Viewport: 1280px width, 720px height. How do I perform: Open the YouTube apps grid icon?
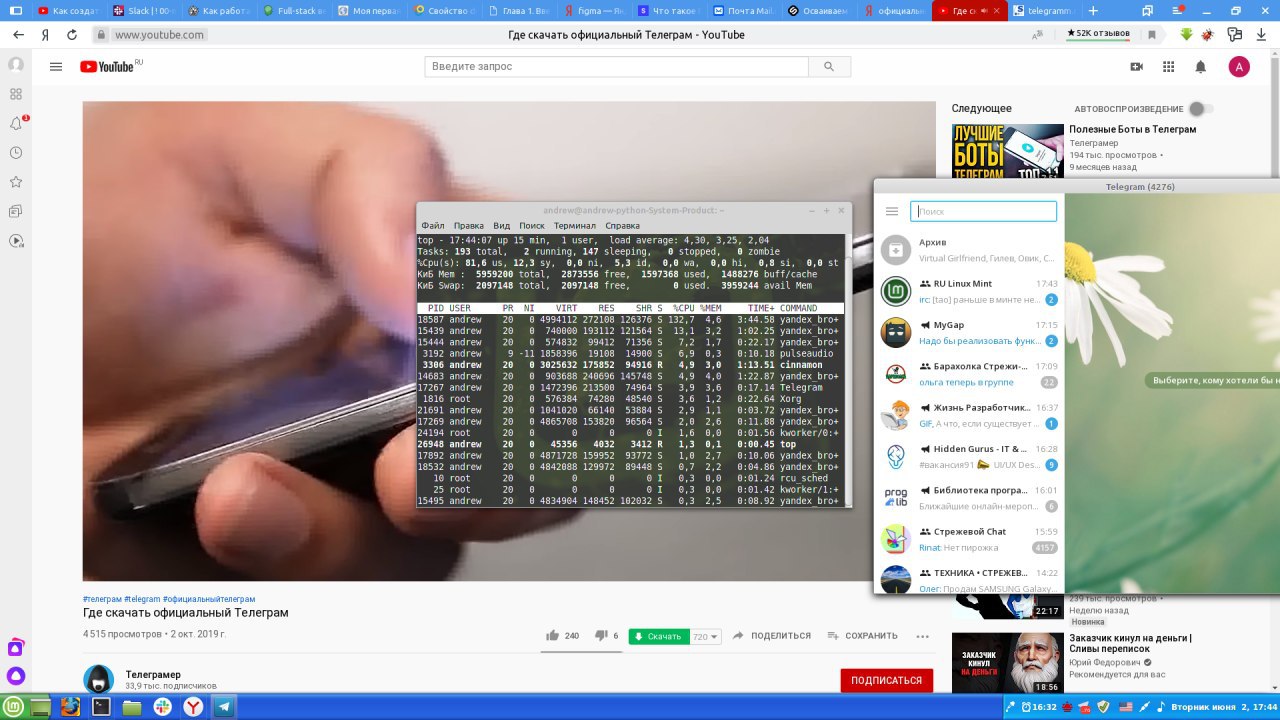point(1168,67)
